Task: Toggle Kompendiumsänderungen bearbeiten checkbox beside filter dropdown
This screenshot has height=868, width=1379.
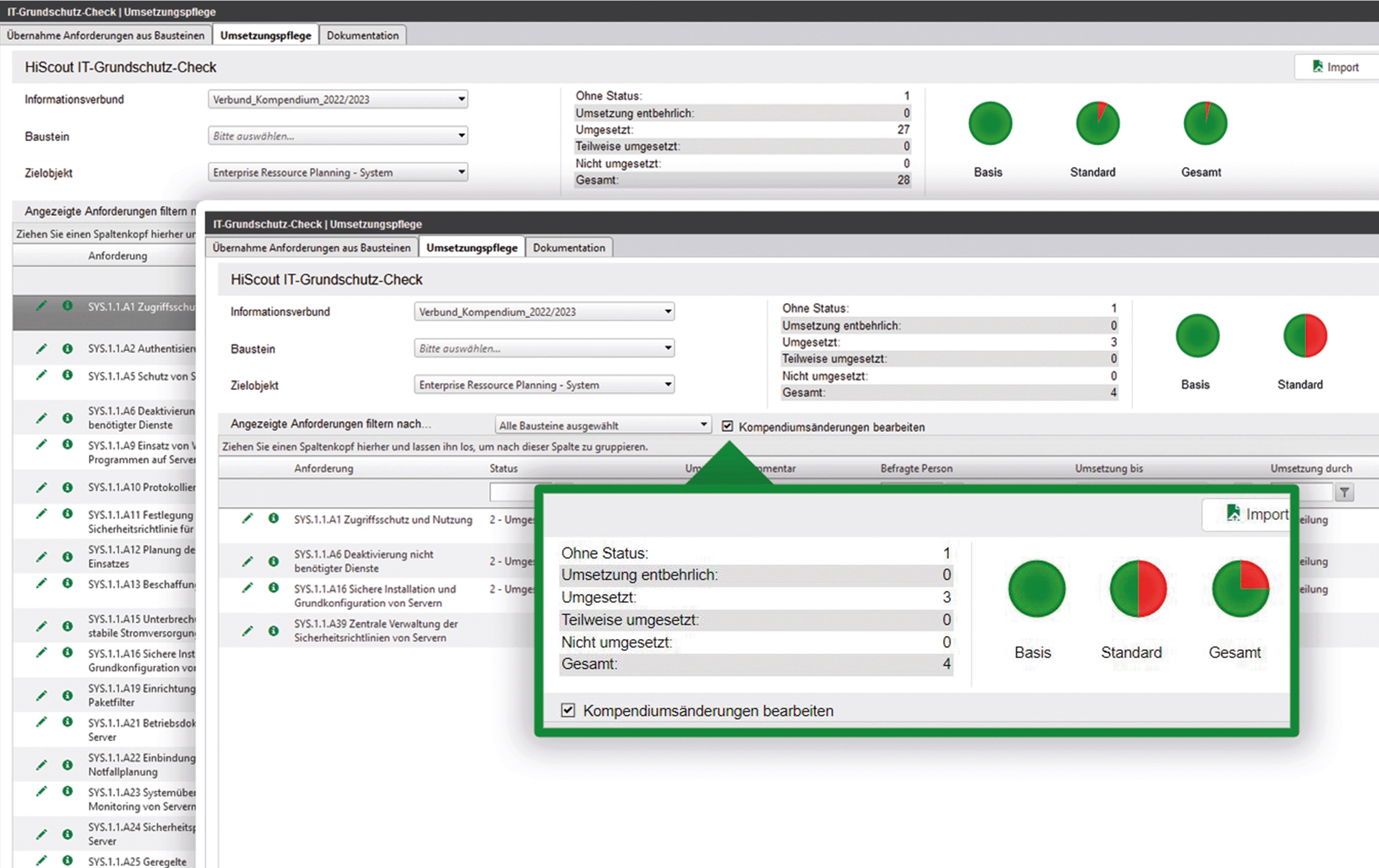Action: (x=727, y=426)
